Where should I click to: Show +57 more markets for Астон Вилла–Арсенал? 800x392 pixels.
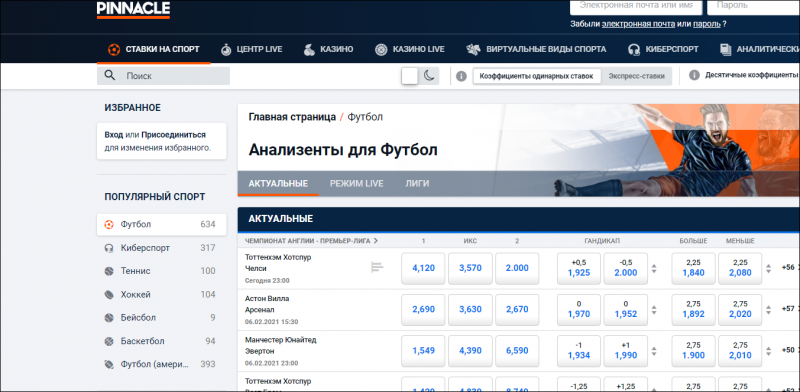(x=788, y=308)
